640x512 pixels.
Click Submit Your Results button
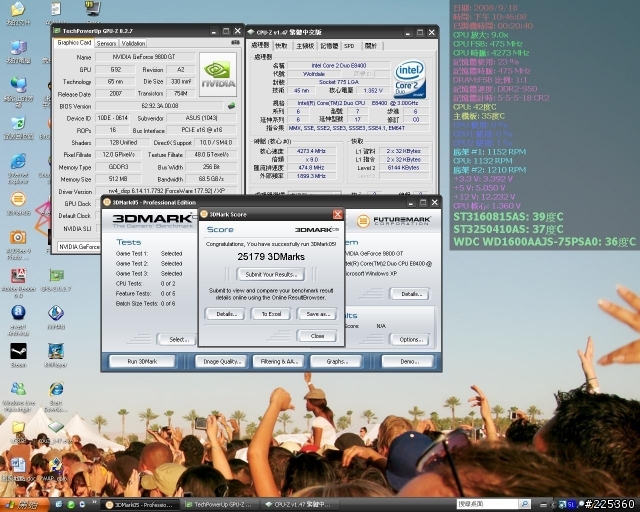click(x=271, y=274)
